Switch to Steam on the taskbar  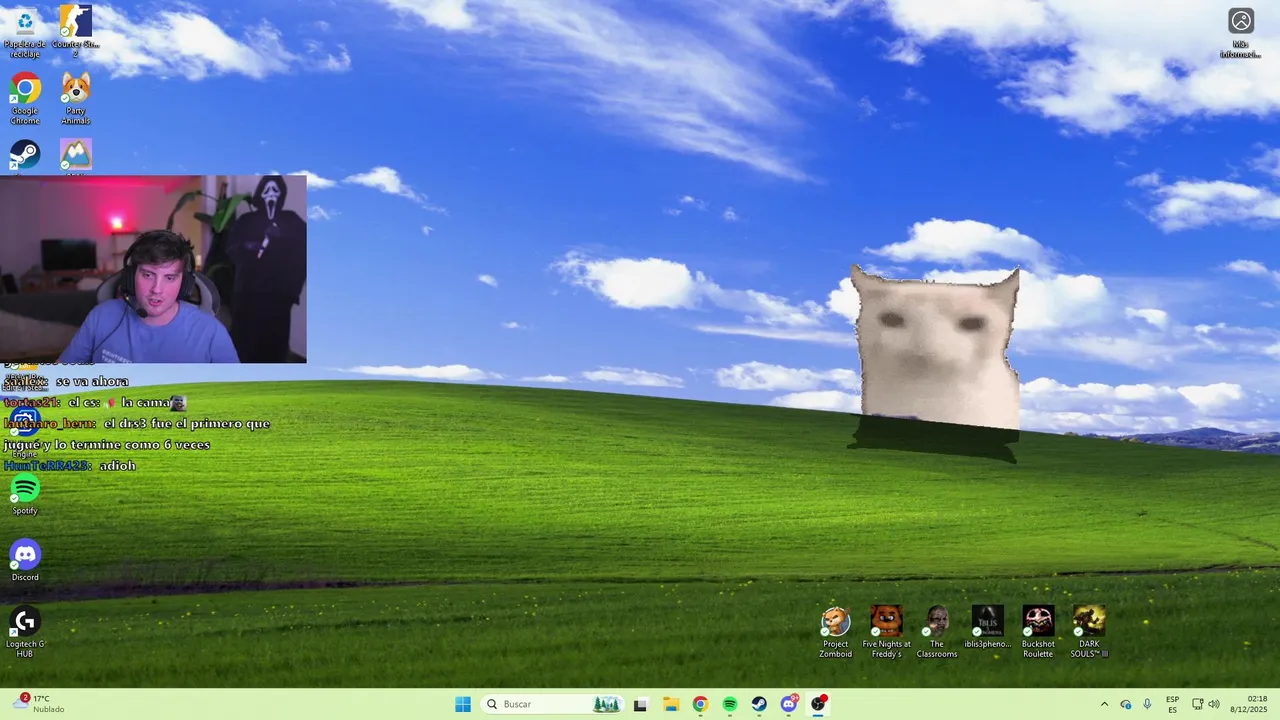759,704
